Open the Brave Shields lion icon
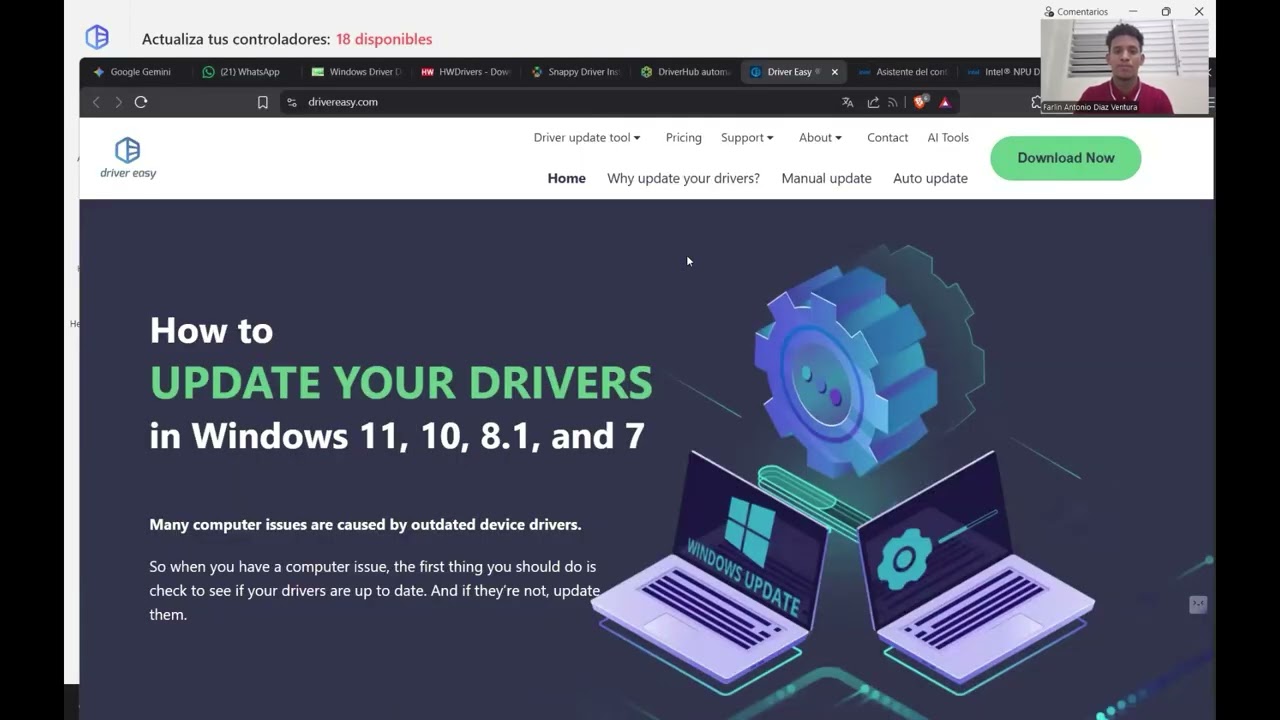 tap(920, 101)
